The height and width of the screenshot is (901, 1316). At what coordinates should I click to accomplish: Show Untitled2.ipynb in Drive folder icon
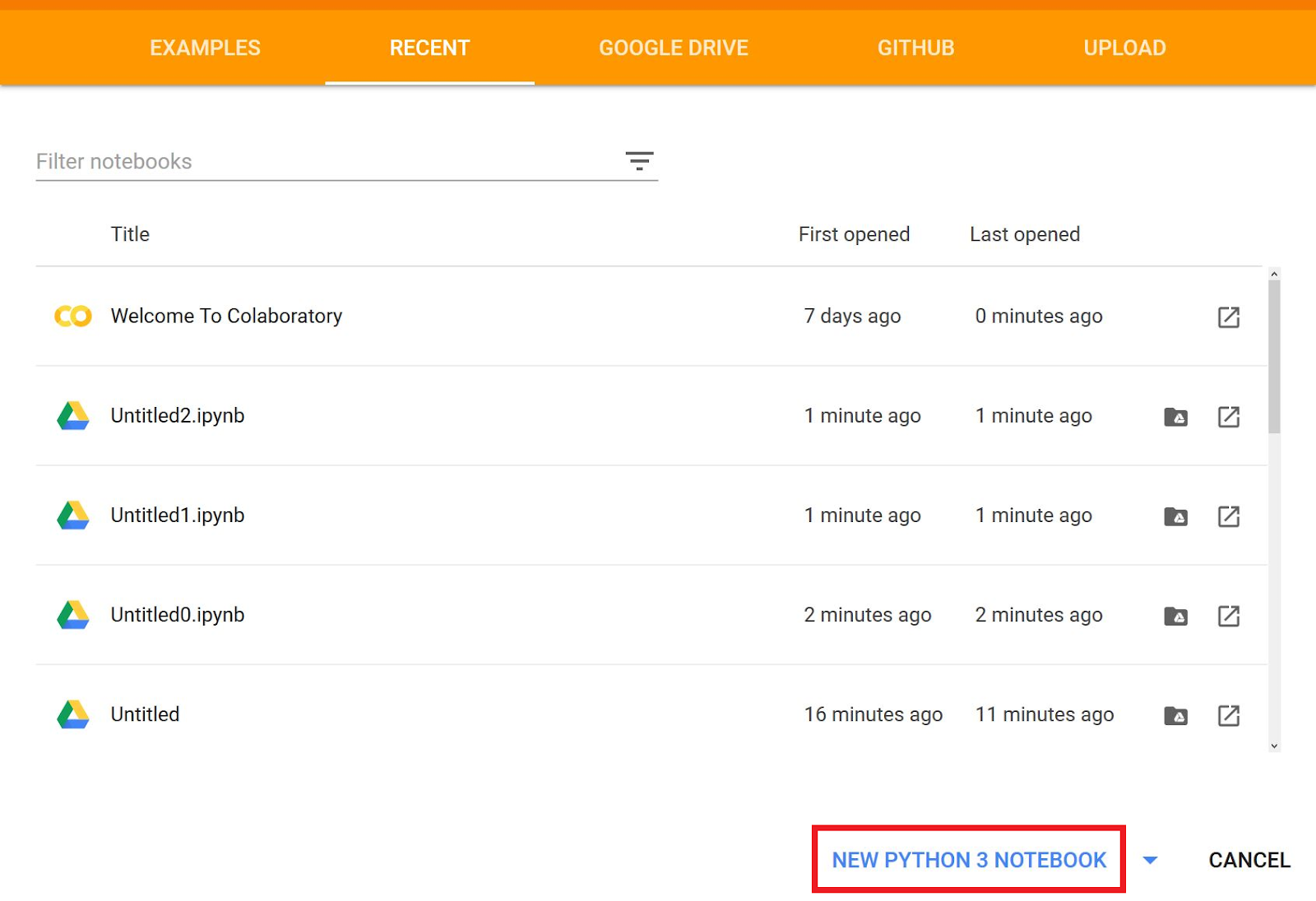click(1176, 417)
